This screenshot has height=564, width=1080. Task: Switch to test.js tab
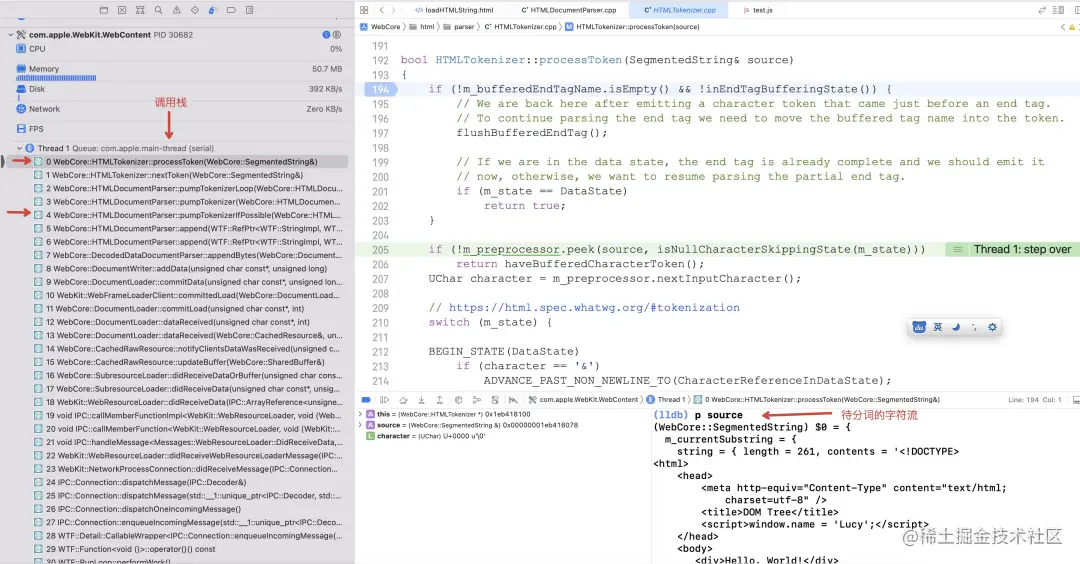tap(758, 10)
